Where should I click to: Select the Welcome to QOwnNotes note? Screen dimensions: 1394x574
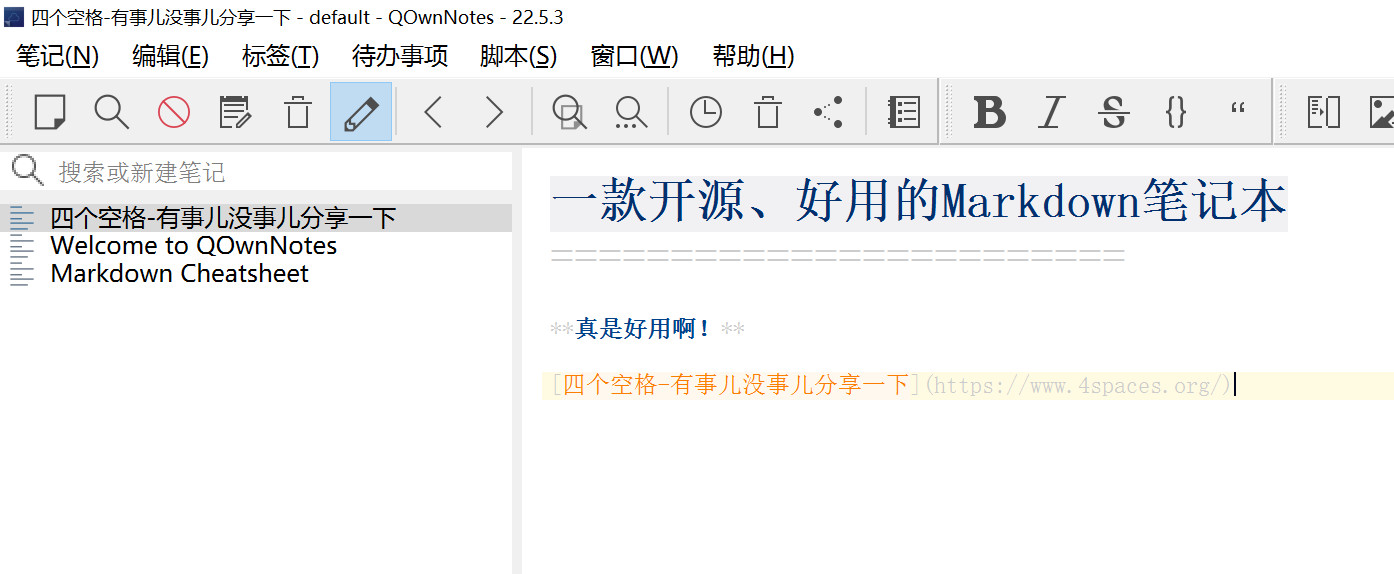pos(193,246)
